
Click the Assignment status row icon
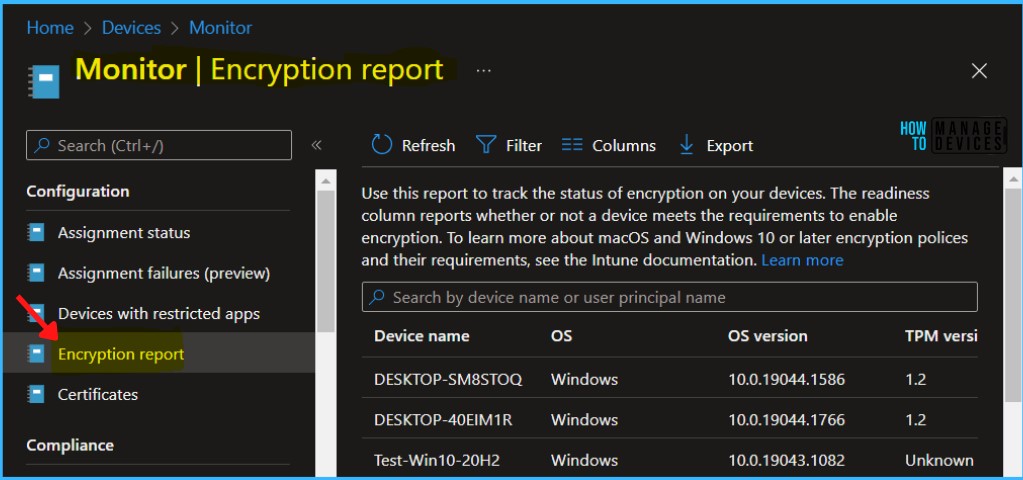37,232
